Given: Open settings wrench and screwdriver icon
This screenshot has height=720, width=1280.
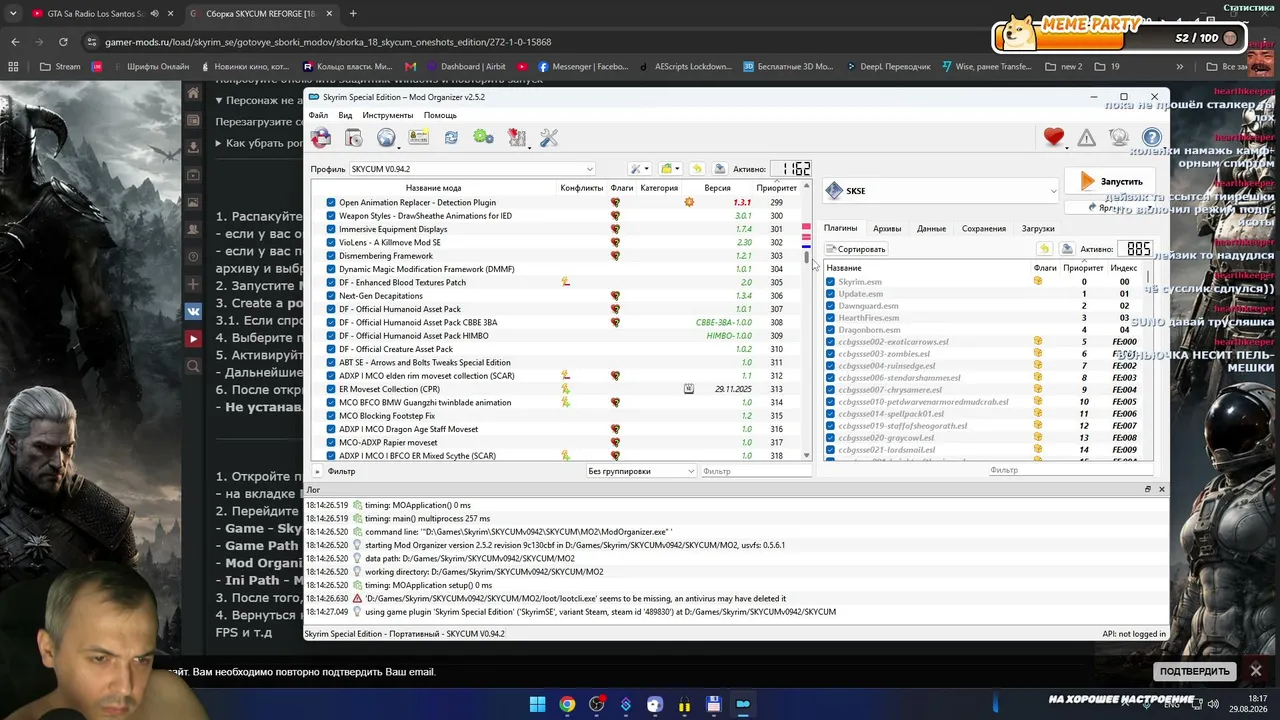Looking at the screenshot, I should (549, 138).
